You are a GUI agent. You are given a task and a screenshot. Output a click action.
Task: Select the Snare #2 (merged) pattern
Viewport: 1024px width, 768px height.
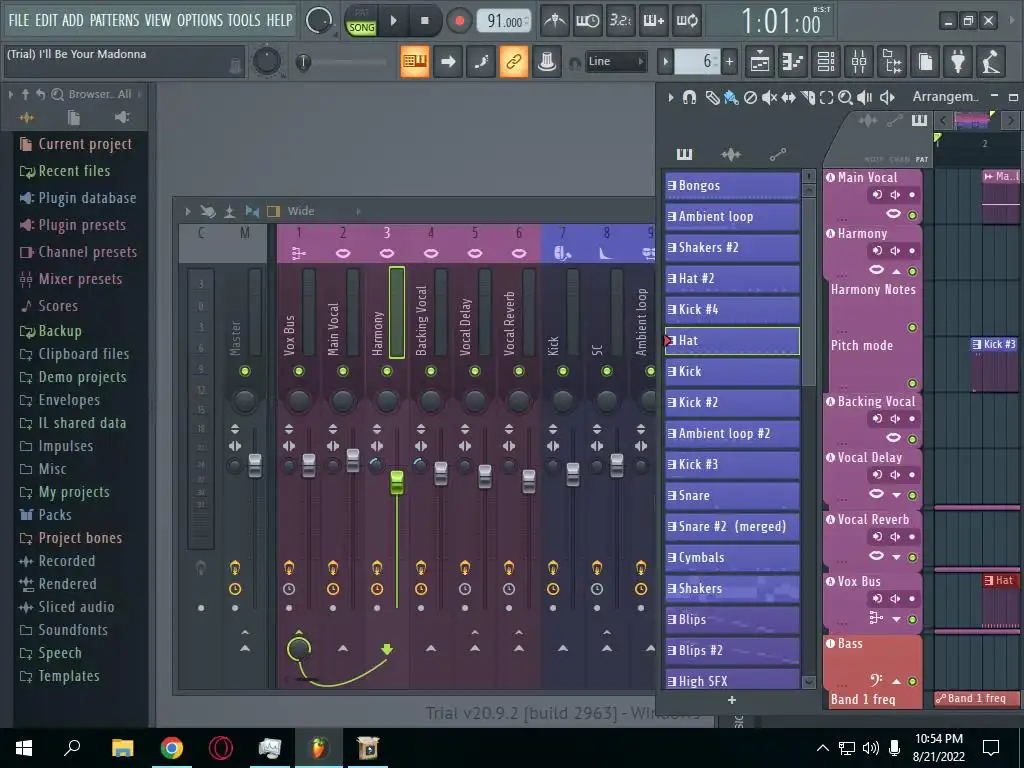click(732, 526)
